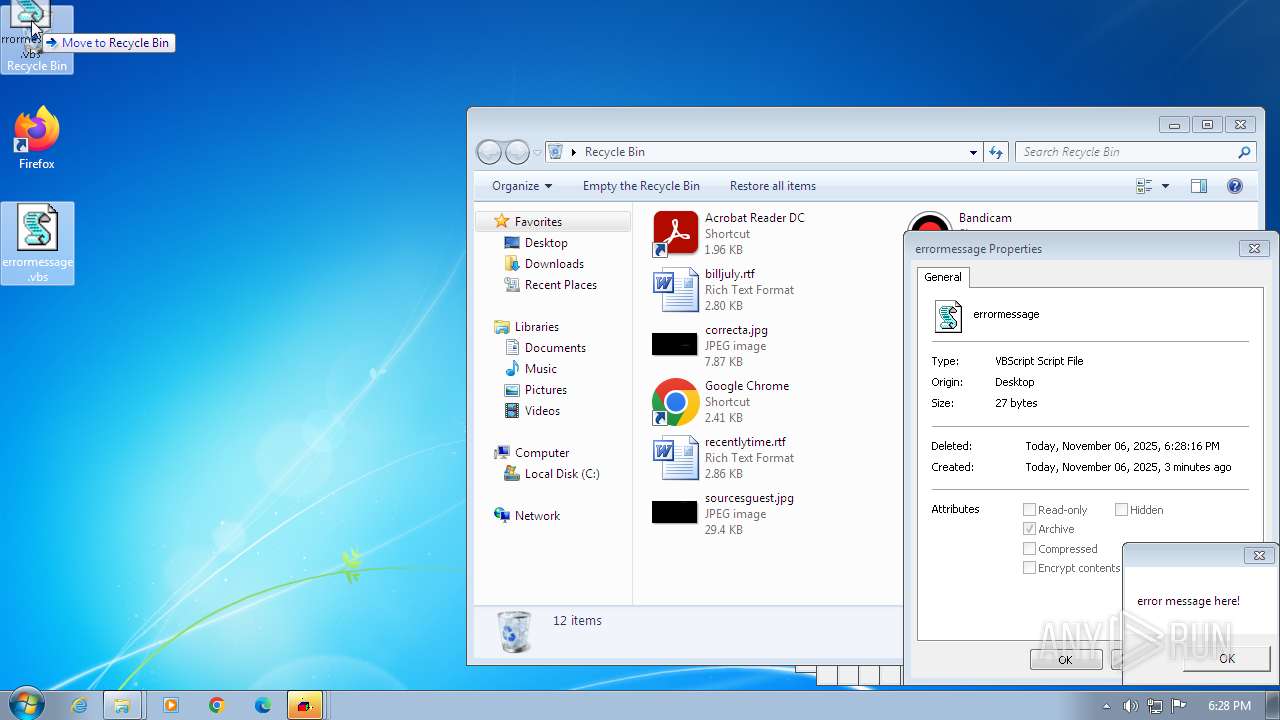Toggle the Encrypt contents checkbox
Screen dimensions: 1280x720
pyautogui.click(x=1029, y=568)
